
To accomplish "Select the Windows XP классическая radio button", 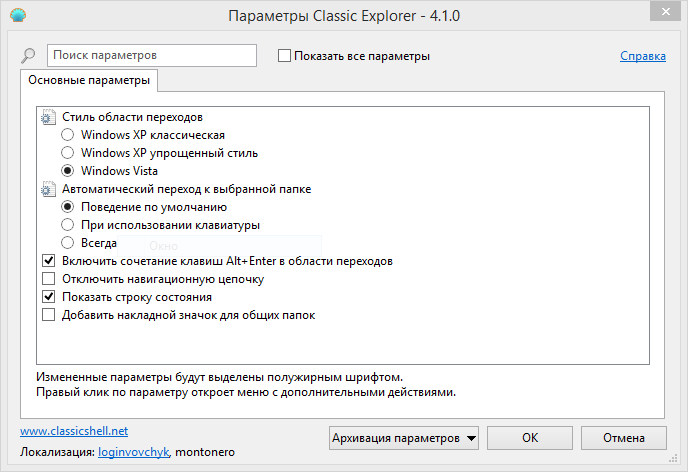I will pyautogui.click(x=68, y=135).
